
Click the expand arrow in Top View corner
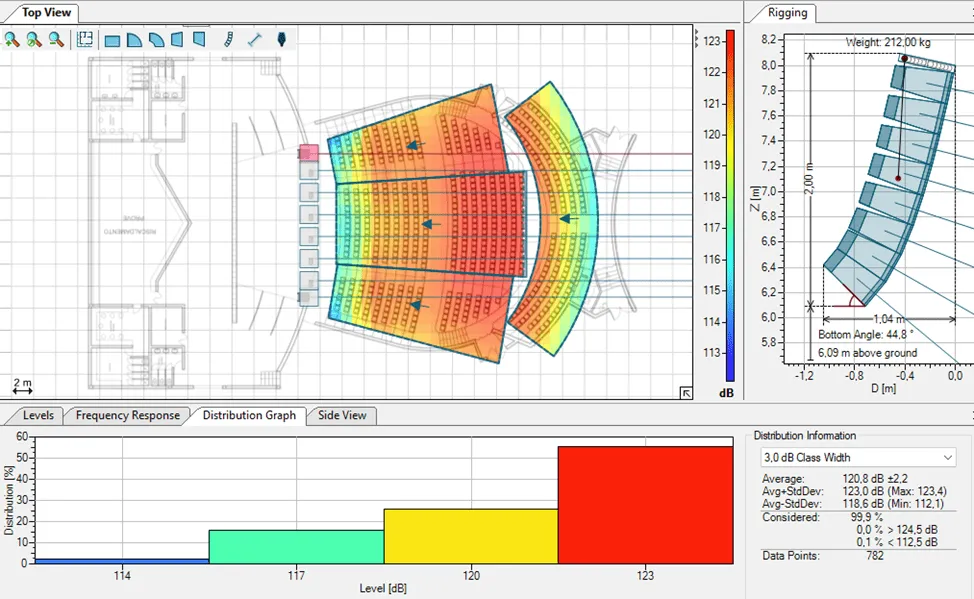coord(685,393)
